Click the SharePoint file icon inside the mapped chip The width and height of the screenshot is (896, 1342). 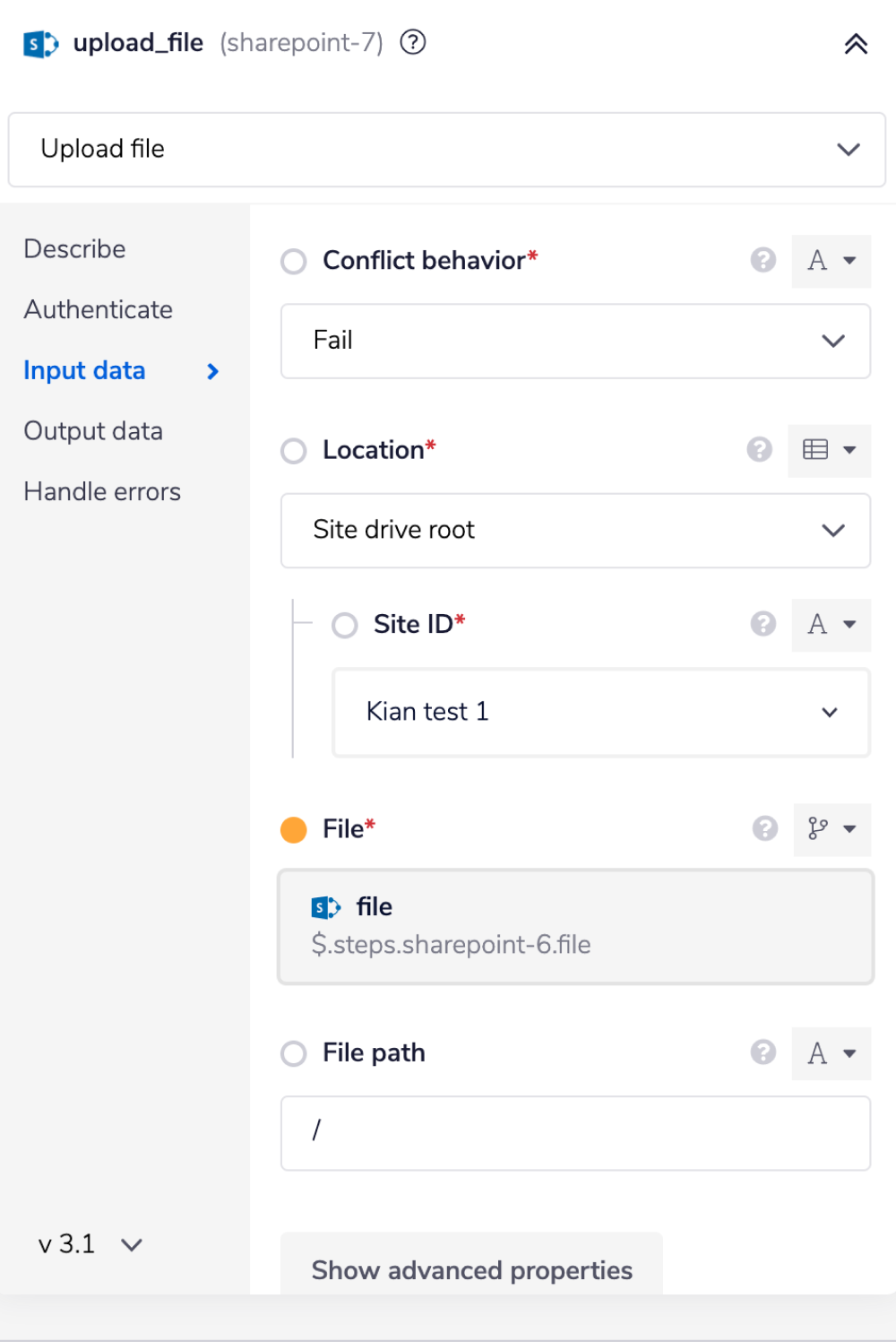tap(327, 907)
